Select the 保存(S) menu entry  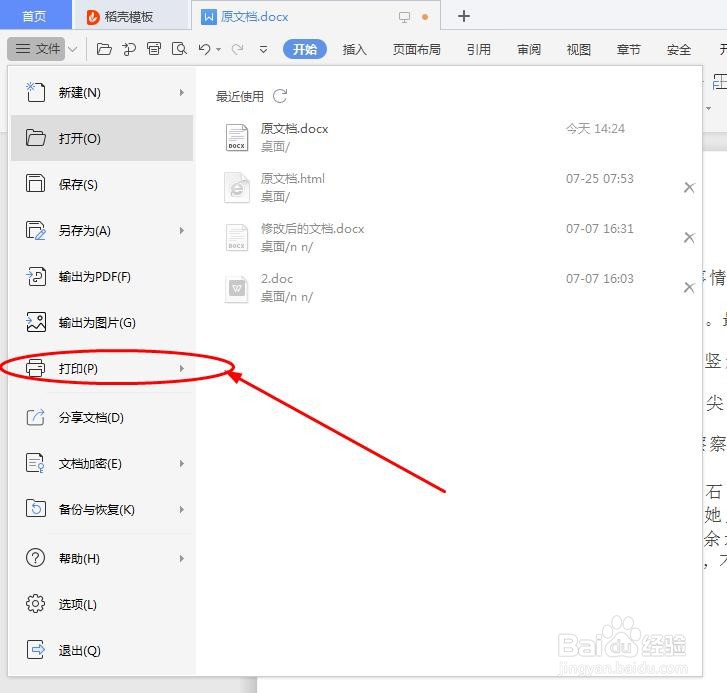[102, 184]
